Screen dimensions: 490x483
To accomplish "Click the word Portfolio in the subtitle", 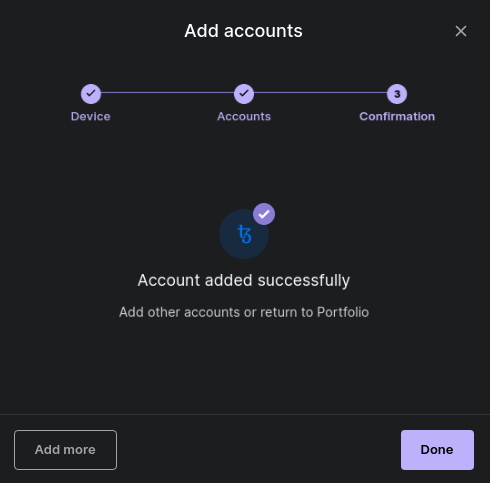I will click(x=343, y=312).
